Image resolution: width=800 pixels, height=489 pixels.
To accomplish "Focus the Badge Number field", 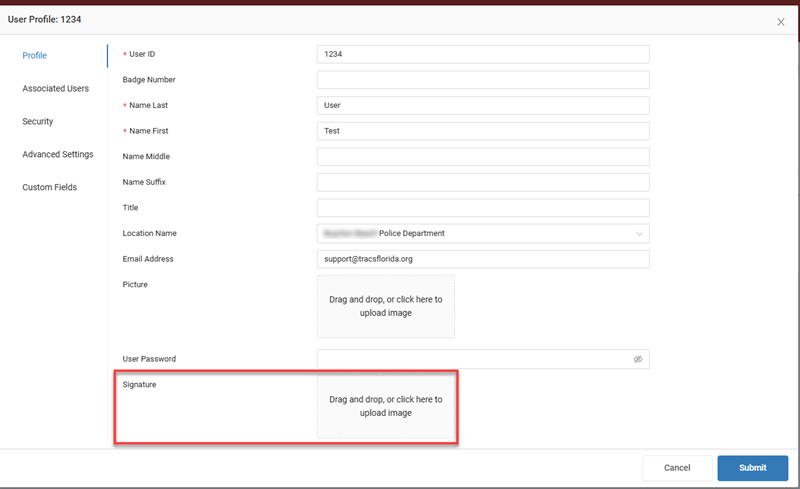I will tap(483, 80).
